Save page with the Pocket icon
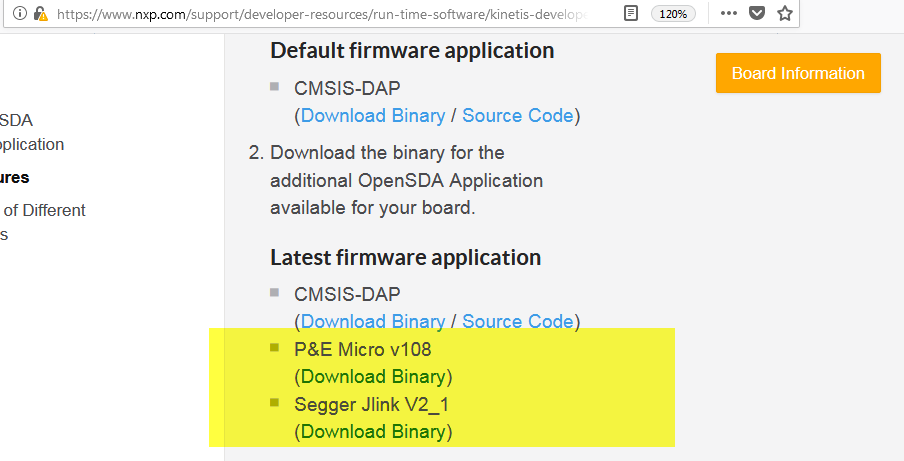 (x=757, y=14)
